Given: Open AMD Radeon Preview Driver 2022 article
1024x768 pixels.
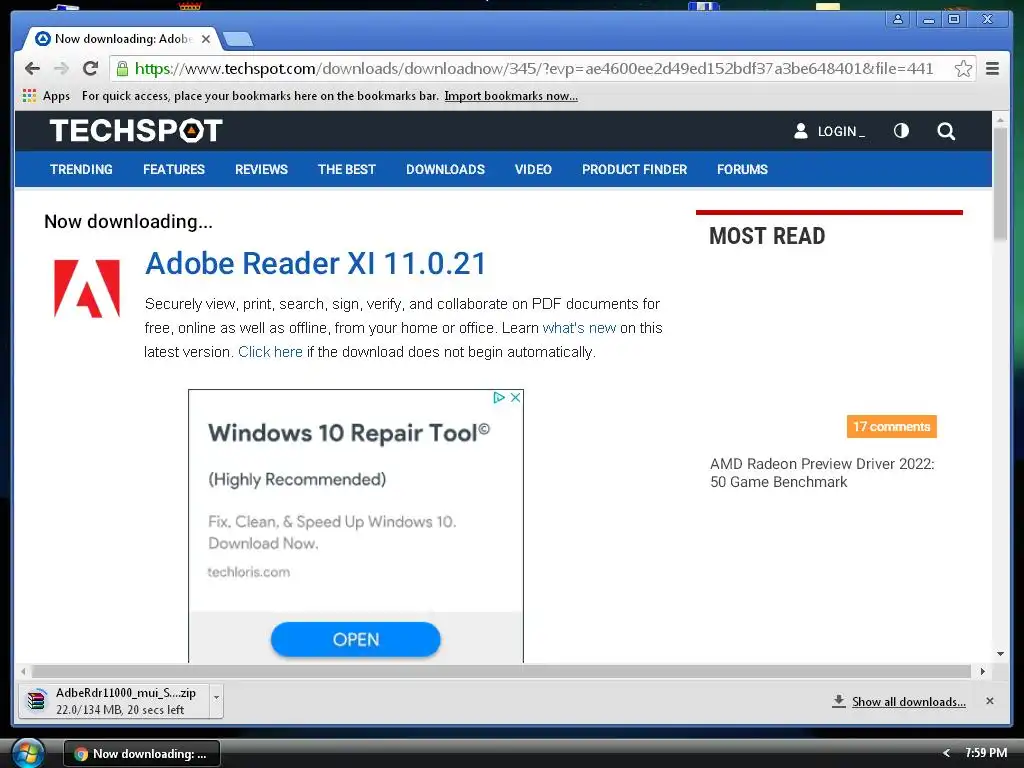Looking at the screenshot, I should pyautogui.click(x=822, y=473).
